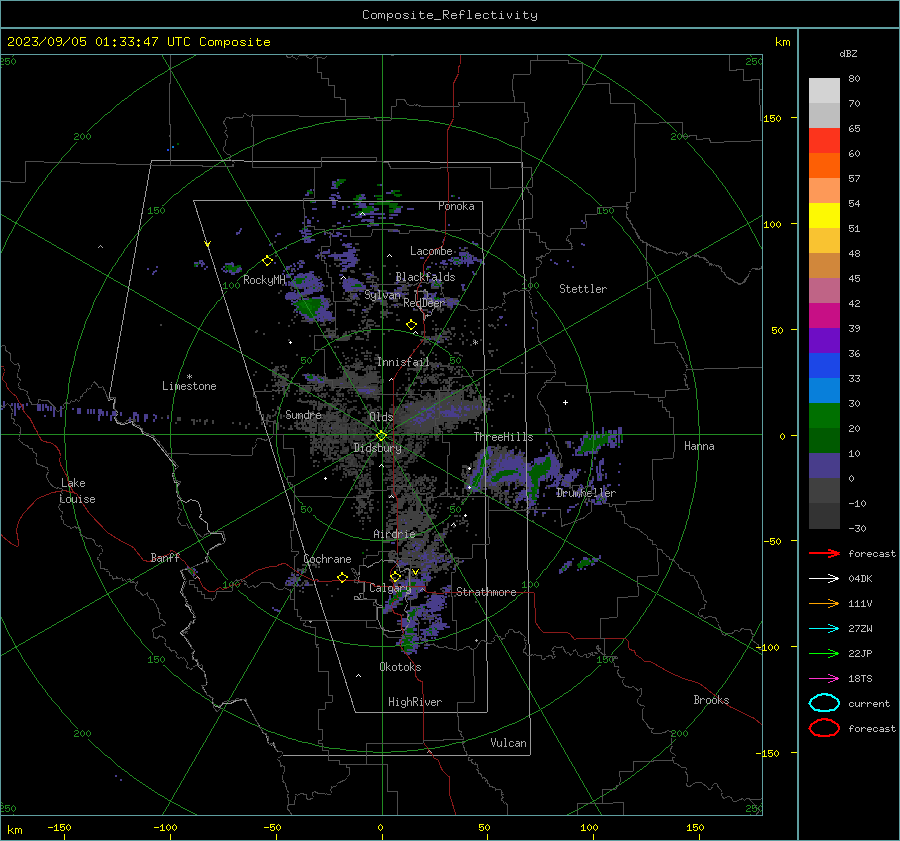Image resolution: width=900 pixels, height=841 pixels.
Task: Click the Strathmore city label
Action: pos(486,592)
